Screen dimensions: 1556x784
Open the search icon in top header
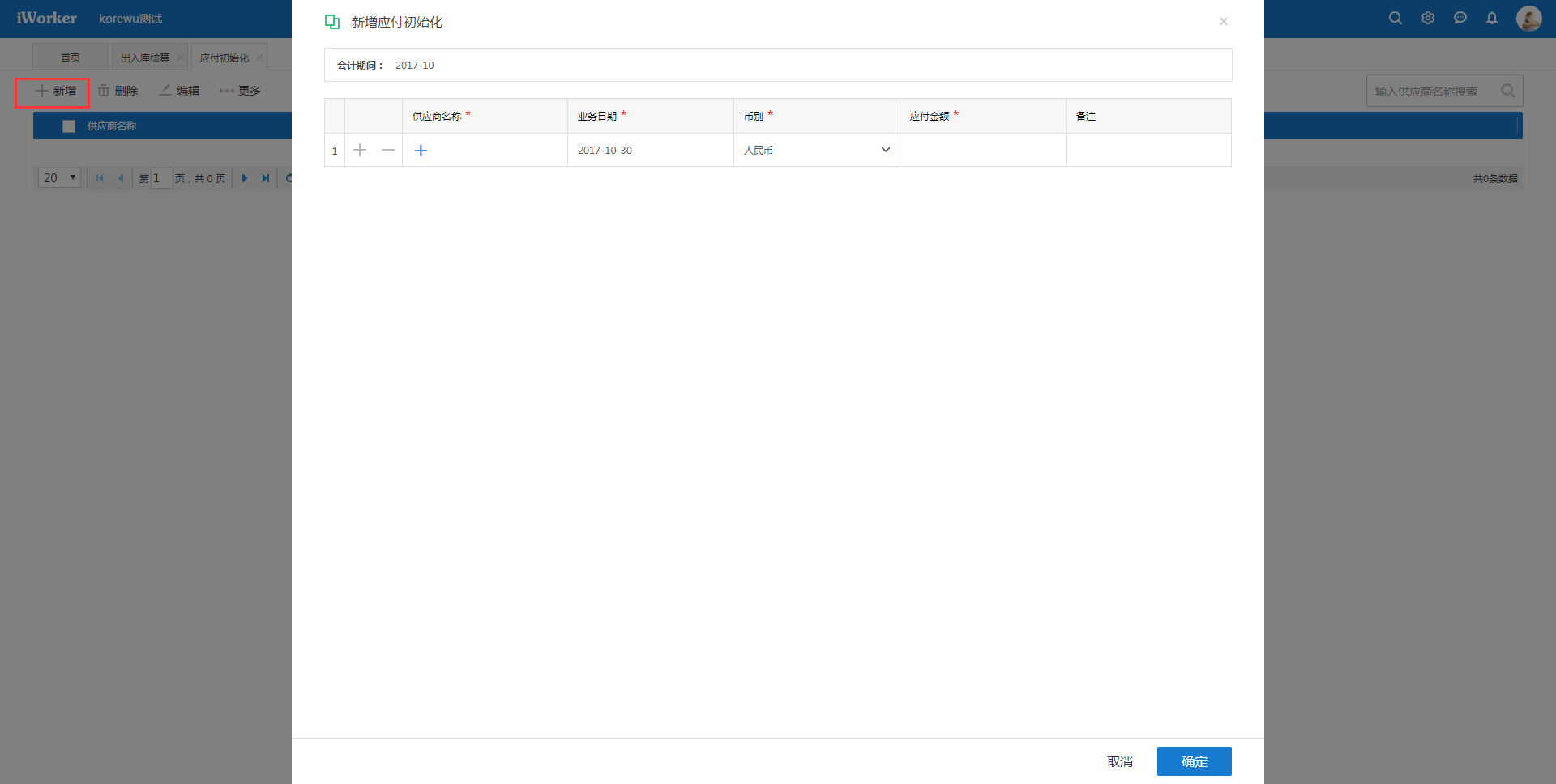pyautogui.click(x=1395, y=19)
